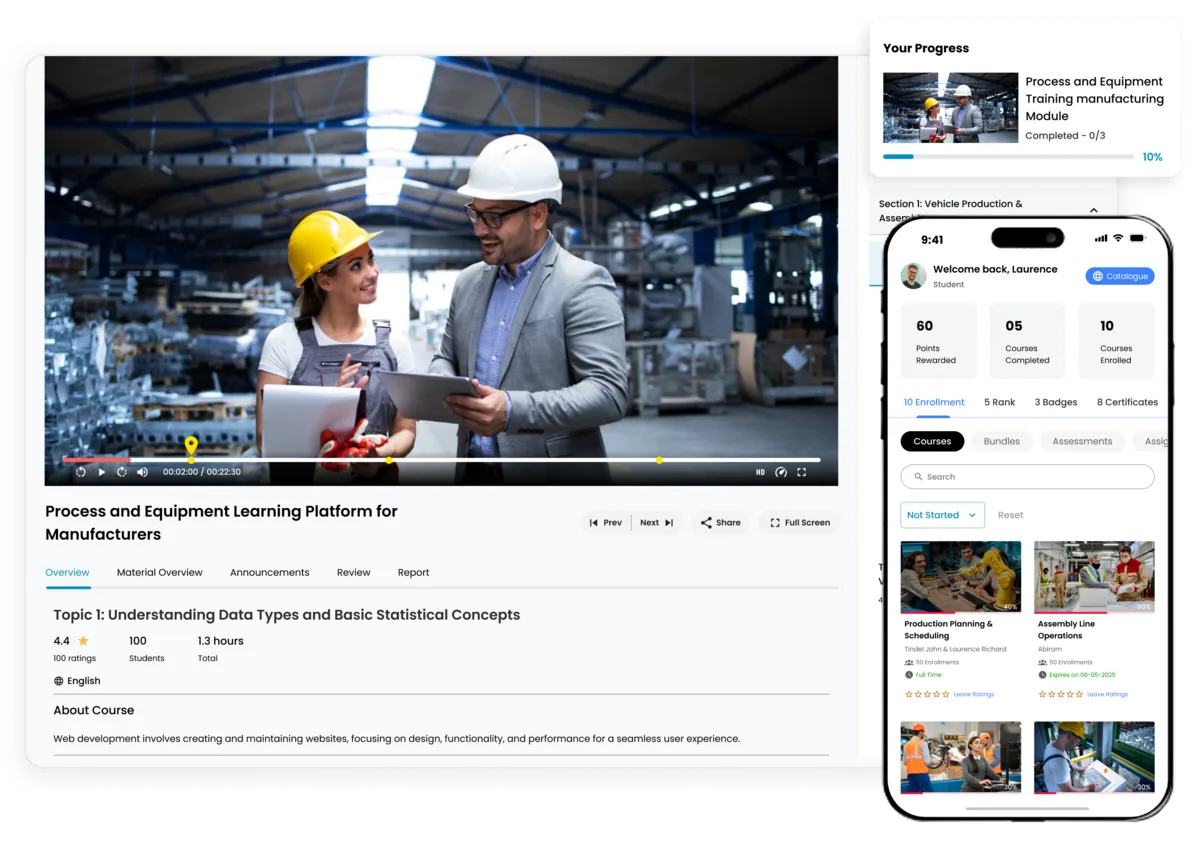The height and width of the screenshot is (842, 1200).
Task: Expand the 8 Certificates tab
Action: [x=1126, y=402]
